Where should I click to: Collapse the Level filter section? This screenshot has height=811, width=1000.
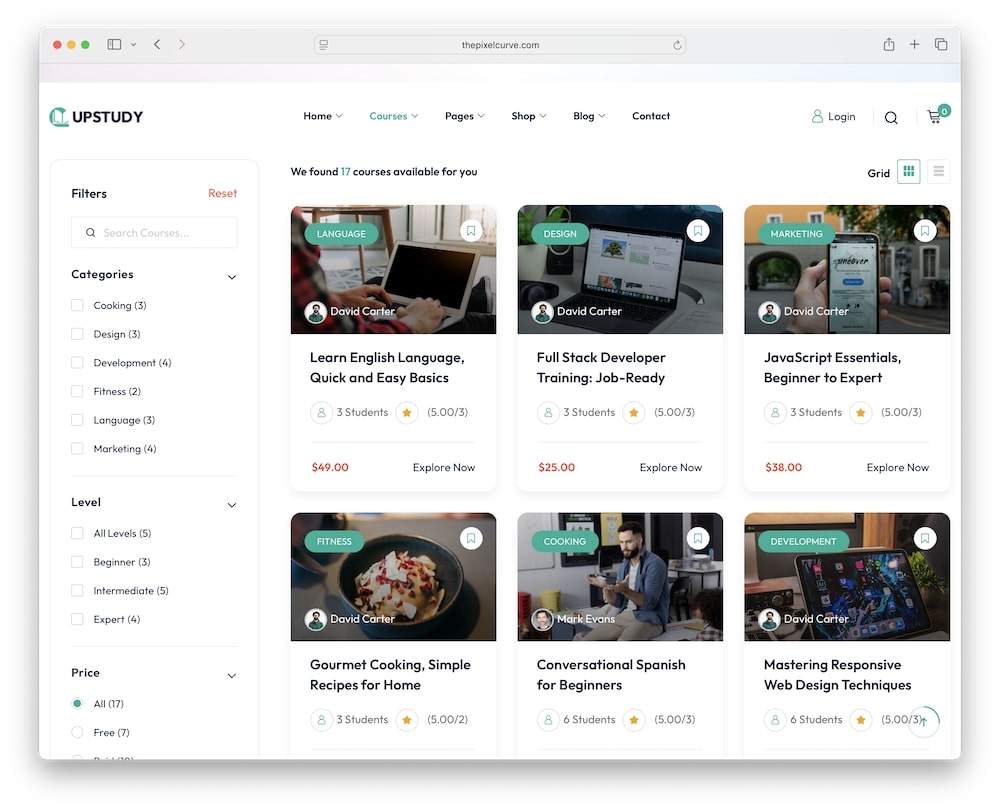tap(232, 505)
